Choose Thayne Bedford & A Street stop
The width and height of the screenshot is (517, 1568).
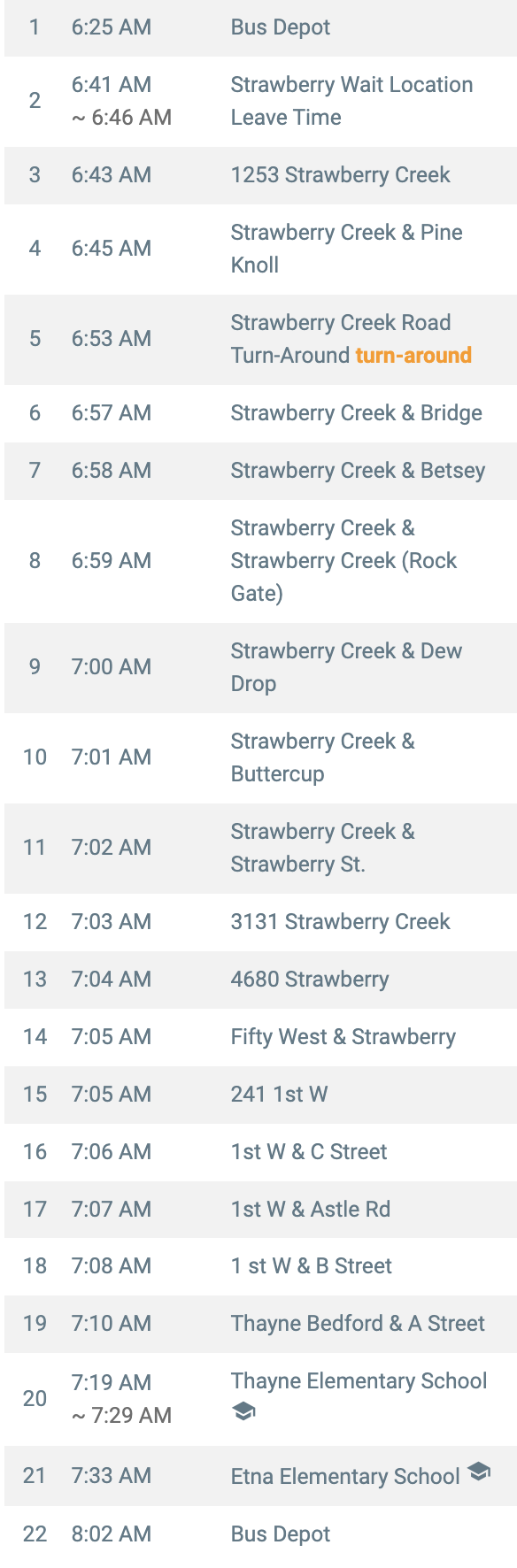click(x=260, y=1324)
